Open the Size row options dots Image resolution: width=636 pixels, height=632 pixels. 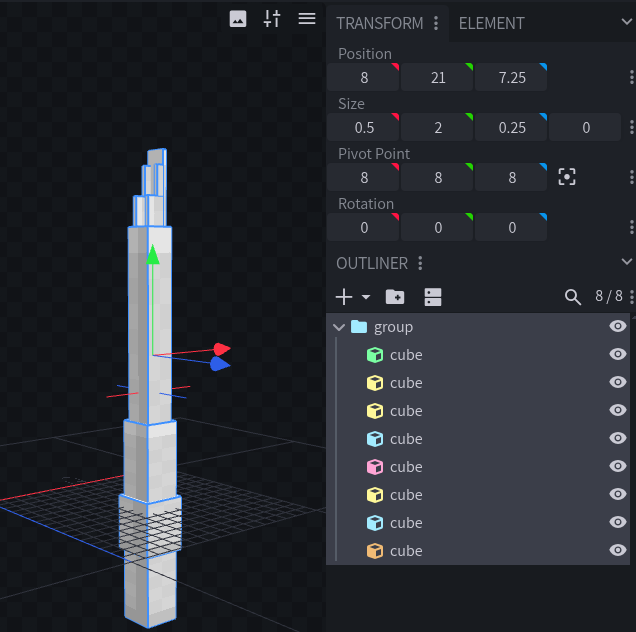[x=632, y=127]
